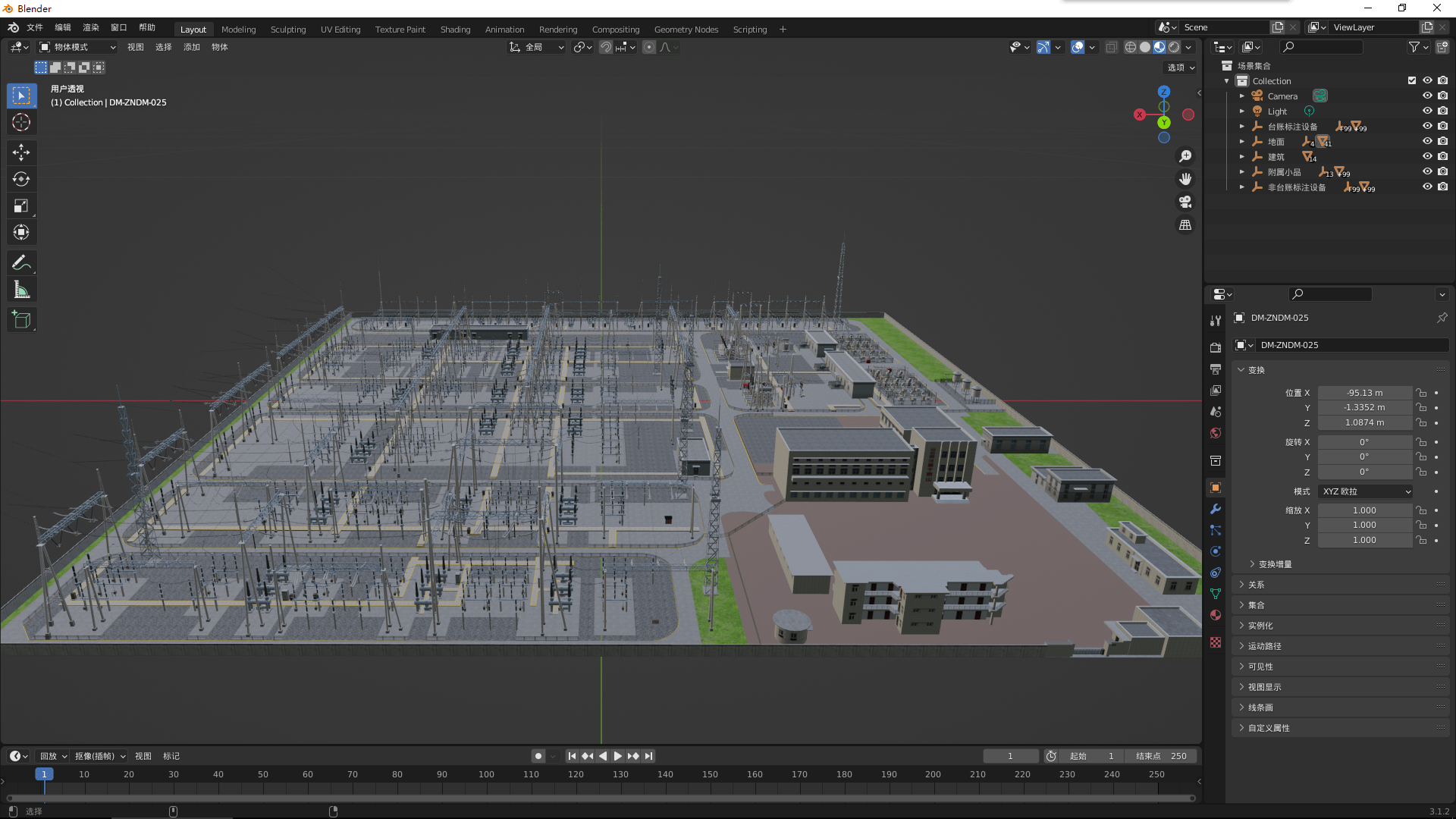Open the 全局 transform orientation dropdown
The width and height of the screenshot is (1456, 819).
pos(537,47)
